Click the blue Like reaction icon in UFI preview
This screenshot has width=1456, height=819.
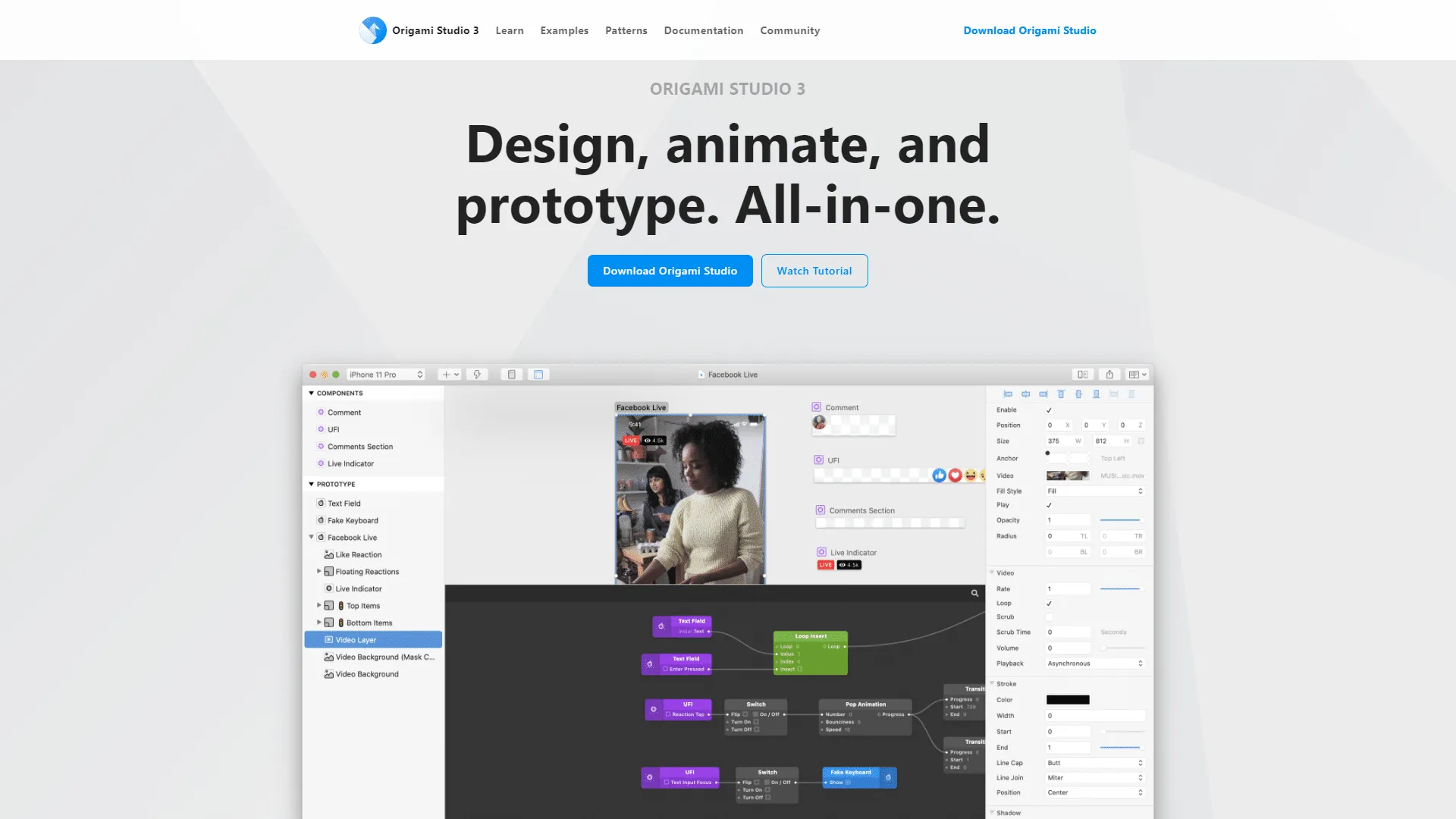940,475
